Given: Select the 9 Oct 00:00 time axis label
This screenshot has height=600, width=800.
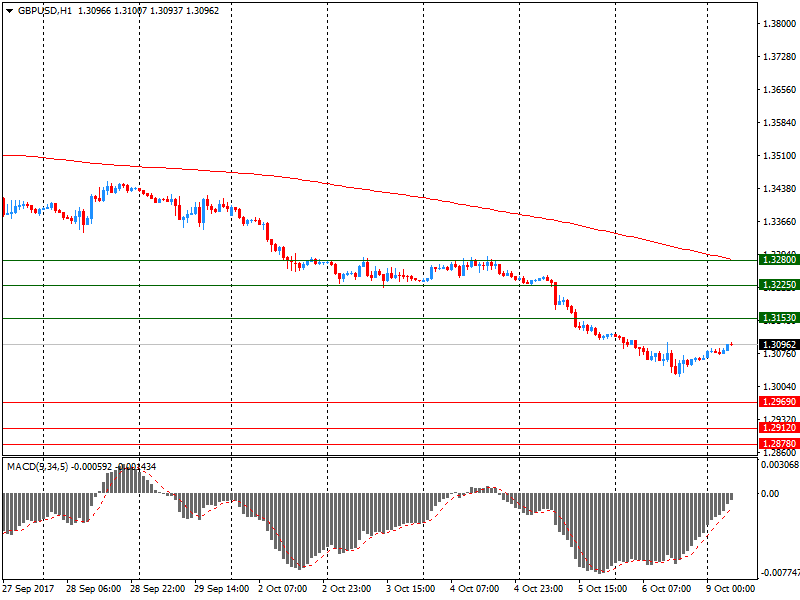Looking at the screenshot, I should point(730,588).
